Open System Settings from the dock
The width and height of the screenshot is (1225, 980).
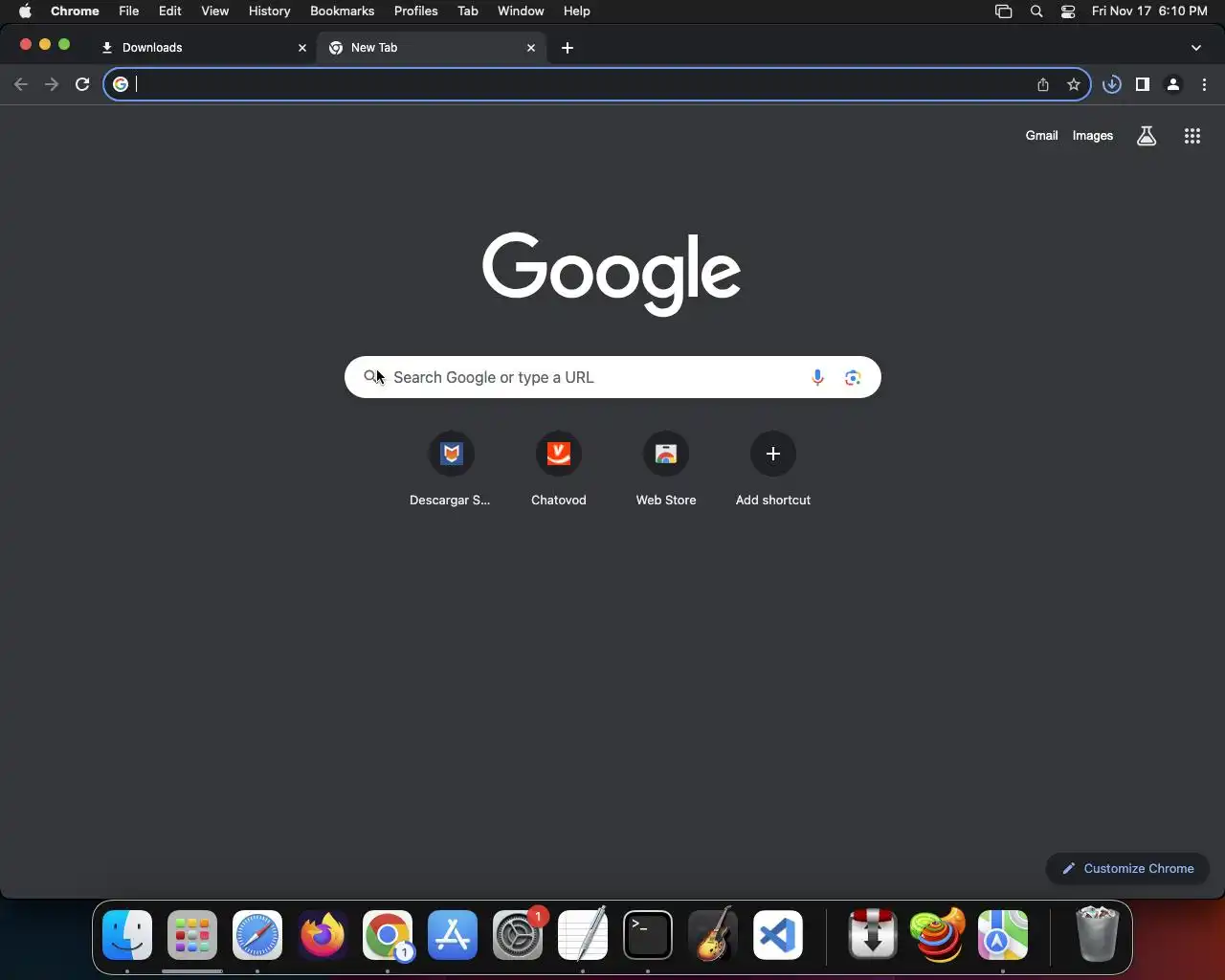[x=518, y=935]
